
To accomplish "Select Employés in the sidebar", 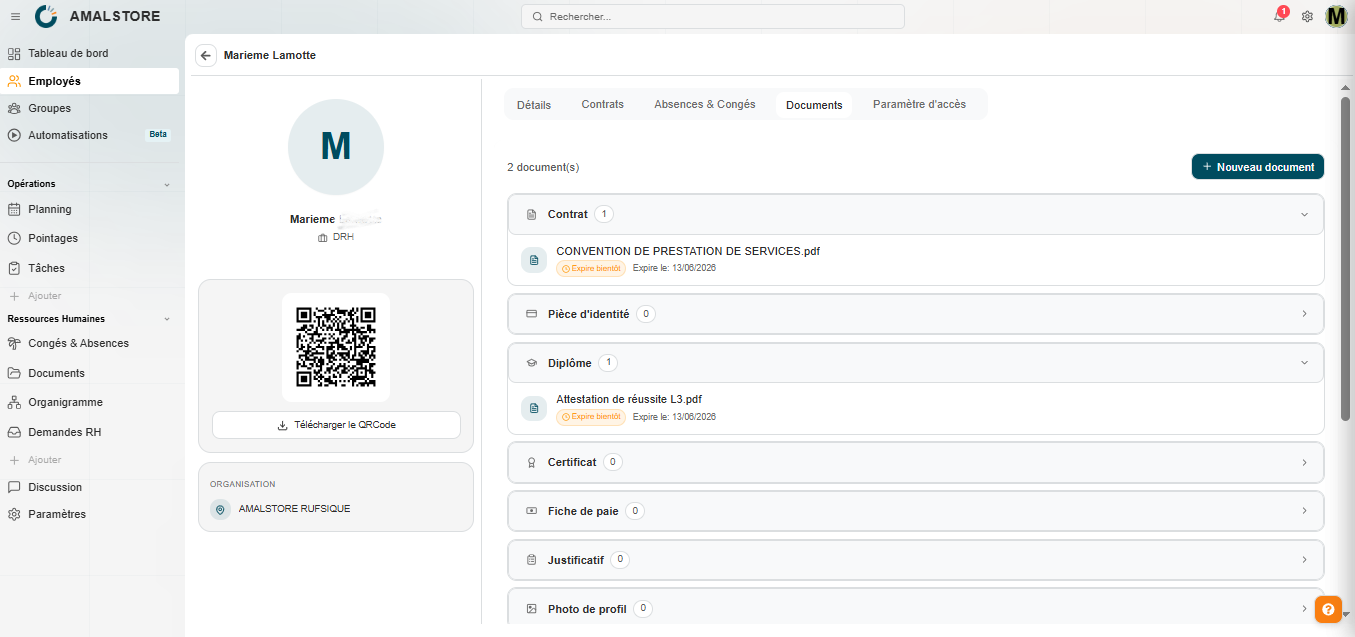I will click(90, 81).
